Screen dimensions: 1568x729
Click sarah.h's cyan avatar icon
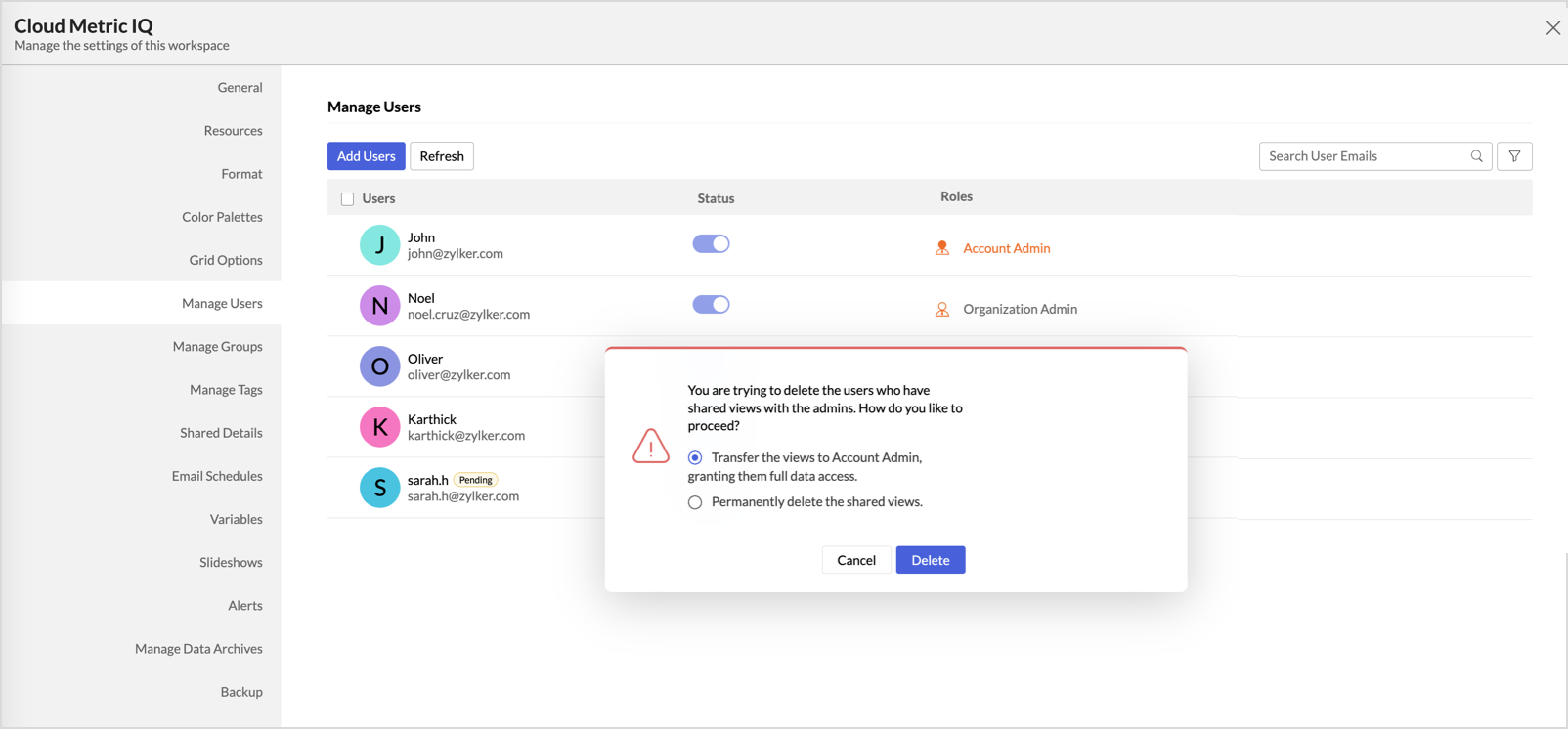(379, 488)
